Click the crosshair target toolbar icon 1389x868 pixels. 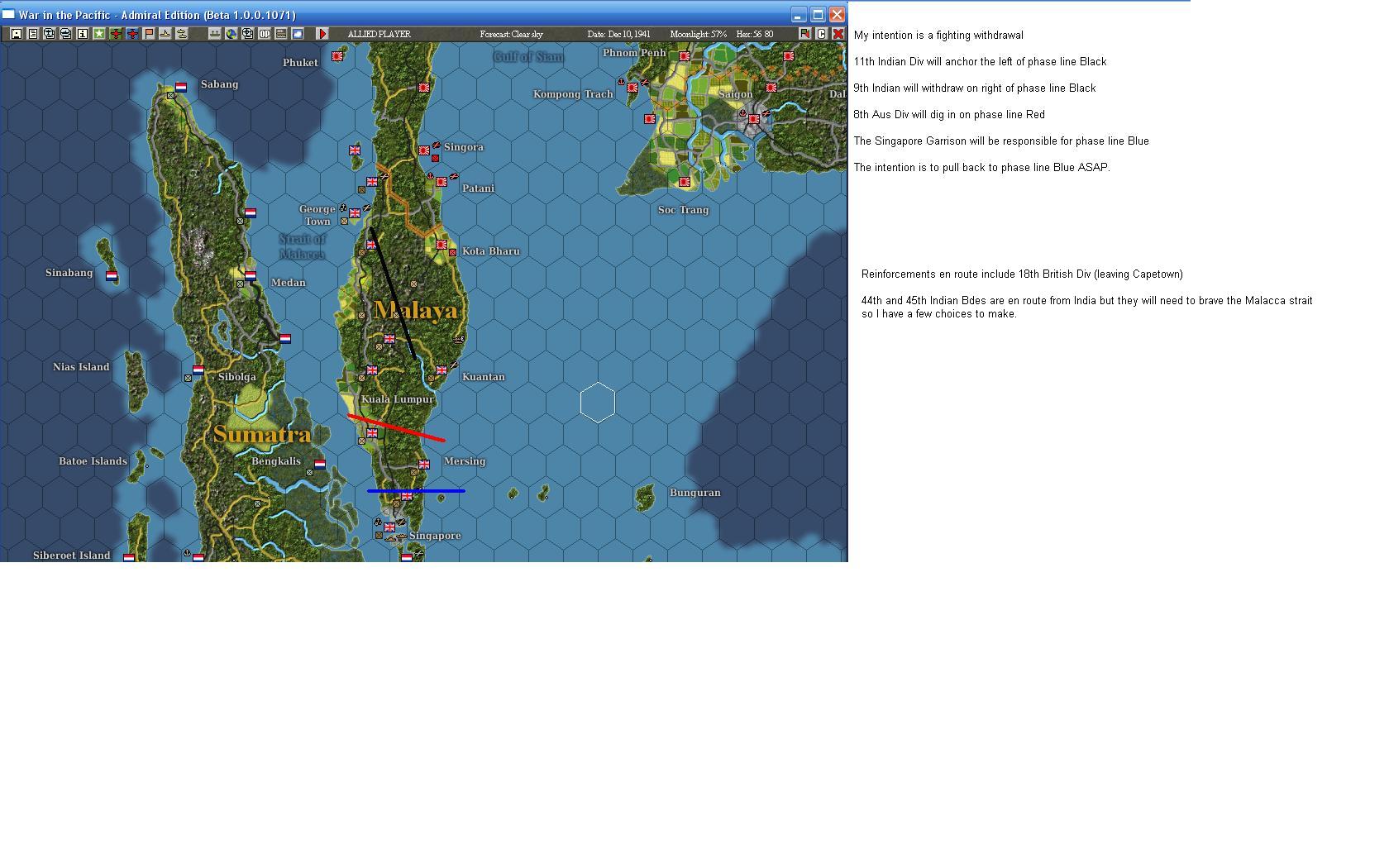point(248,34)
